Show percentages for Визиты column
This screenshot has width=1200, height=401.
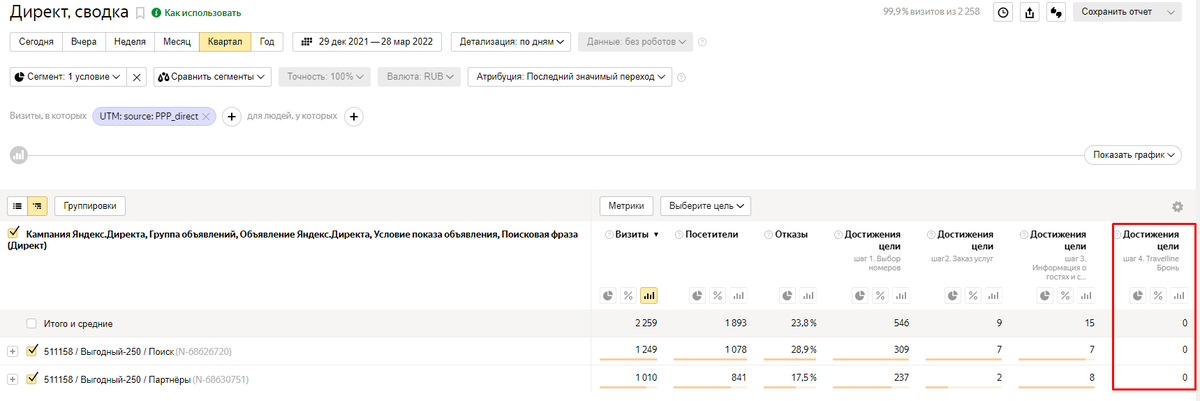pos(628,295)
